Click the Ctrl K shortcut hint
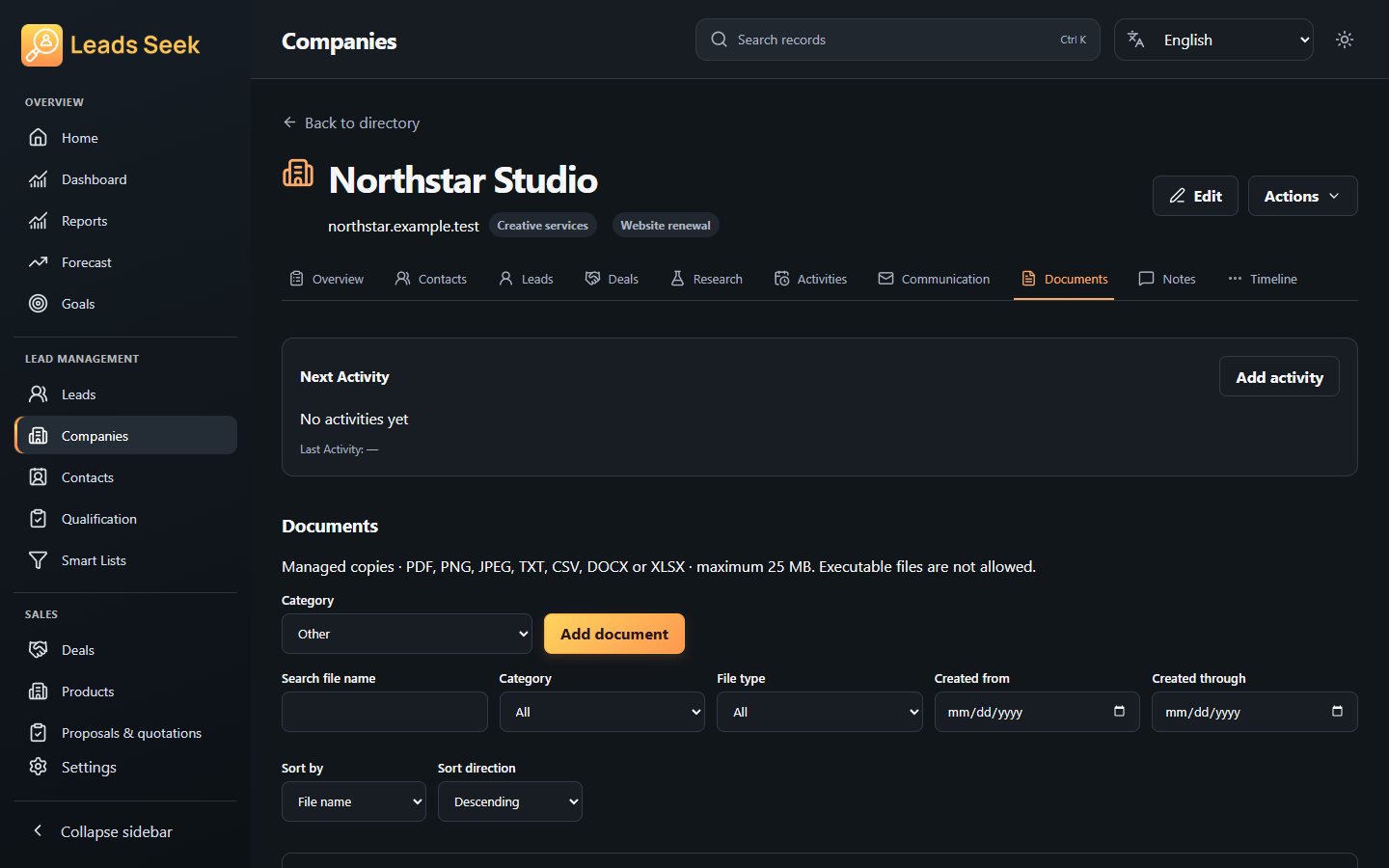Screen dimensions: 1389x868 [1073, 40]
